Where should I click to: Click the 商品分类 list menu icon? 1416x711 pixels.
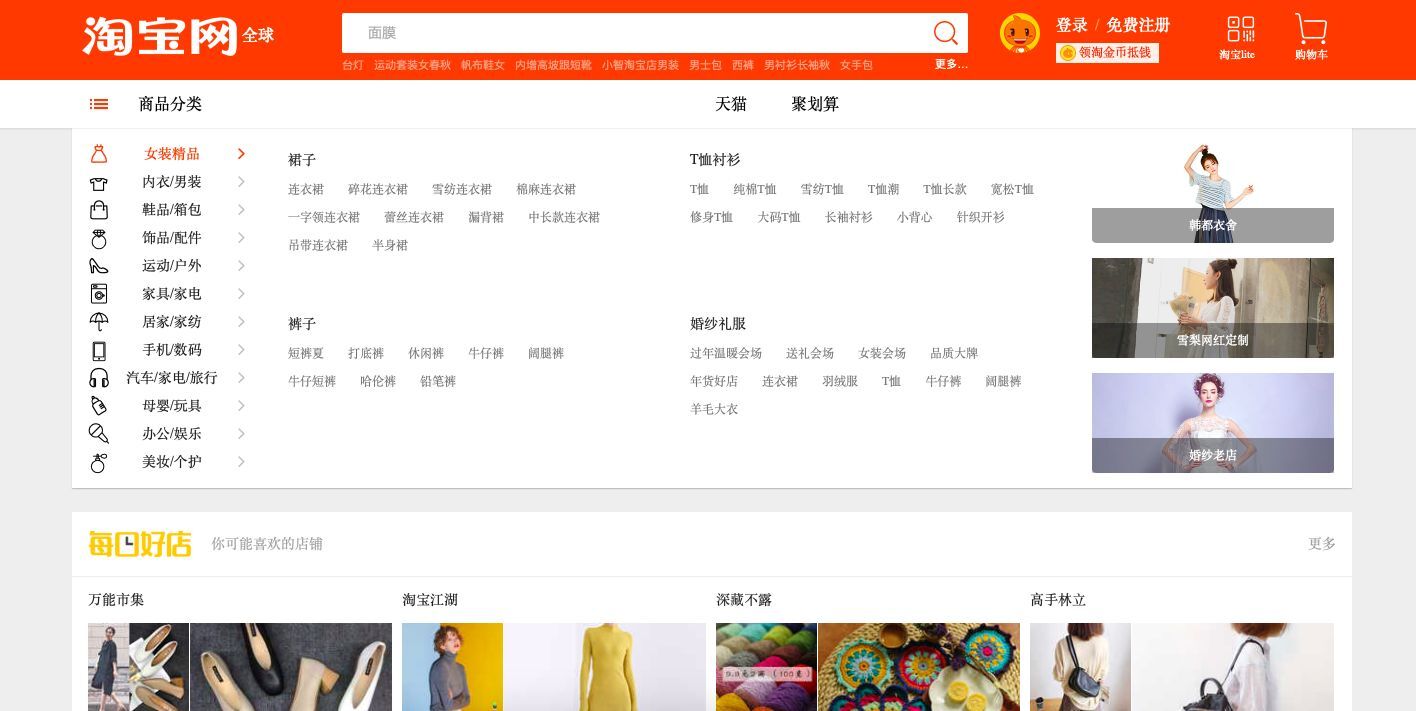click(99, 104)
